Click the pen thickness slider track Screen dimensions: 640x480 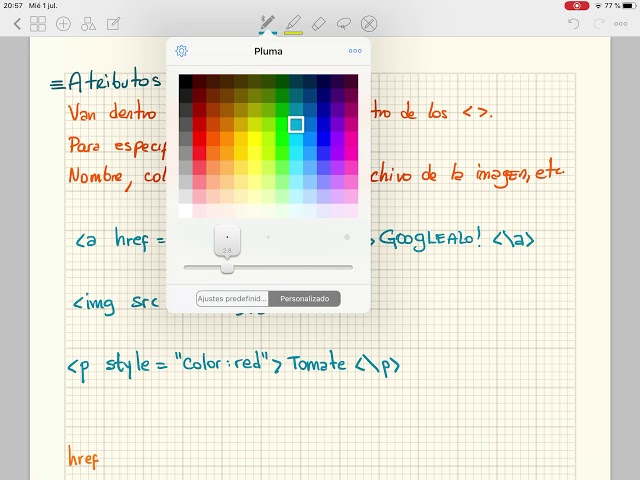(x=268, y=268)
